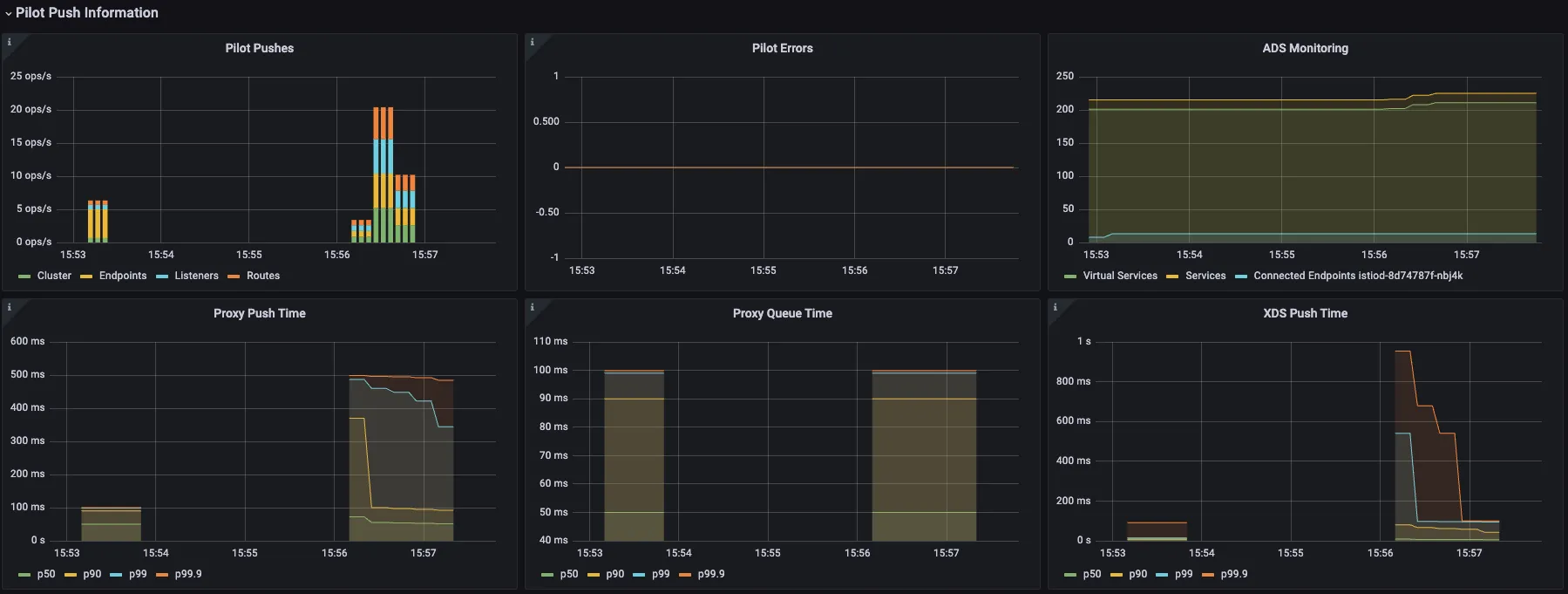Open the Pilot Pushes panel title menu

pos(259,48)
